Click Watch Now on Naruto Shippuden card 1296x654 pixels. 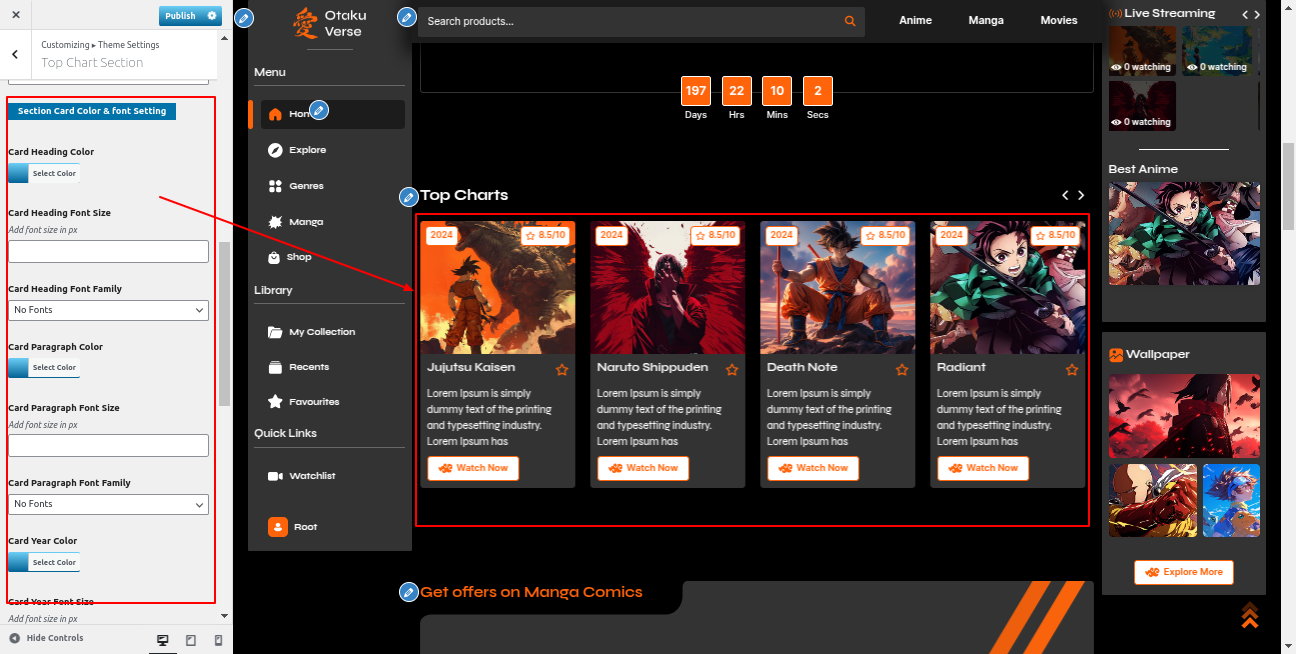pyautogui.click(x=643, y=468)
